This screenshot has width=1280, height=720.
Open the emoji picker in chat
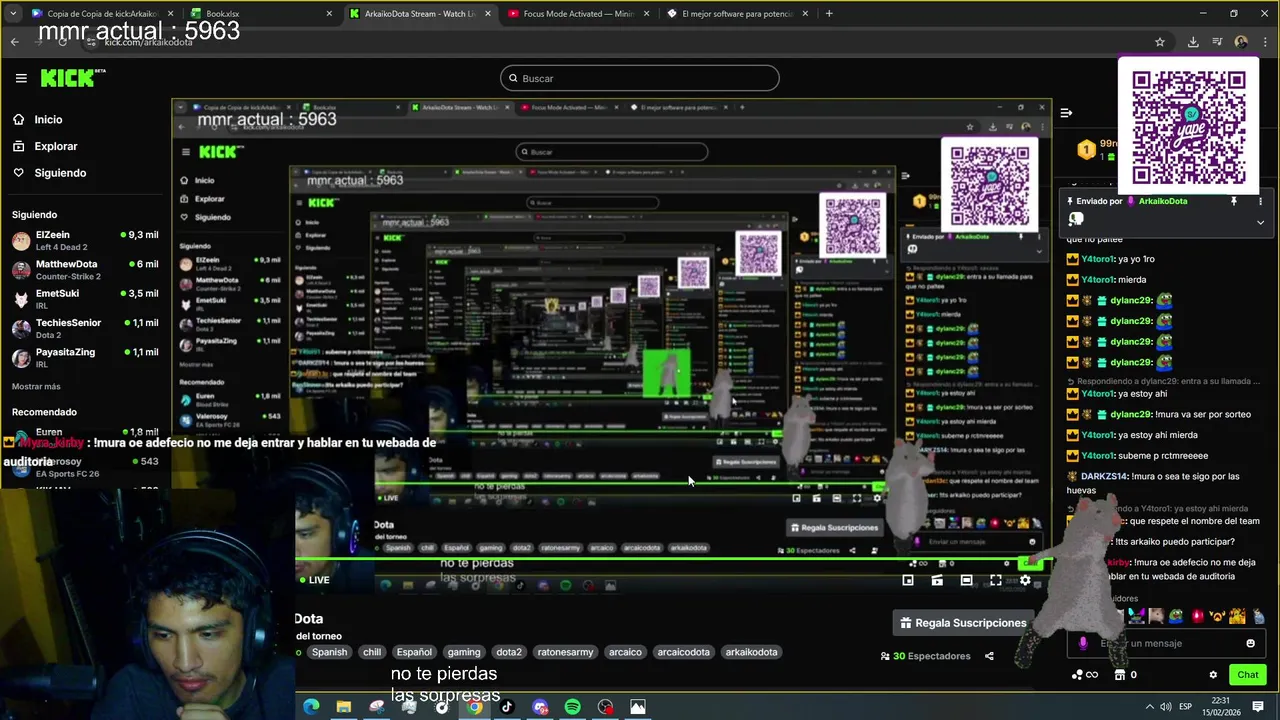(x=1250, y=643)
